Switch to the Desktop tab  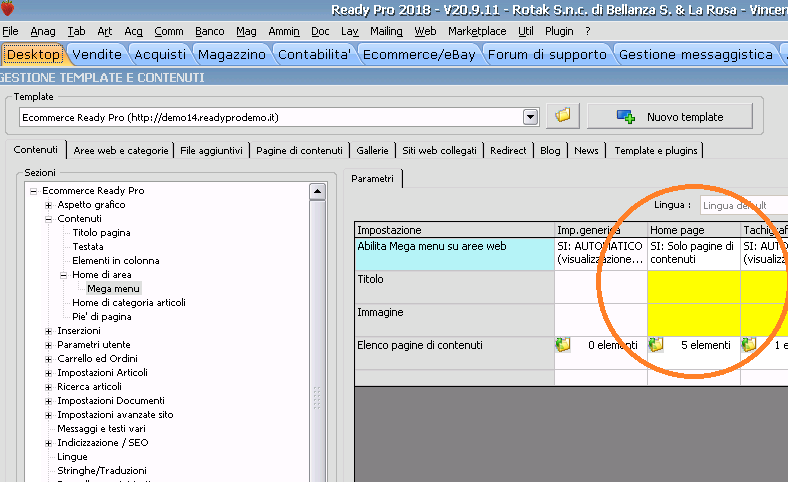[34, 54]
